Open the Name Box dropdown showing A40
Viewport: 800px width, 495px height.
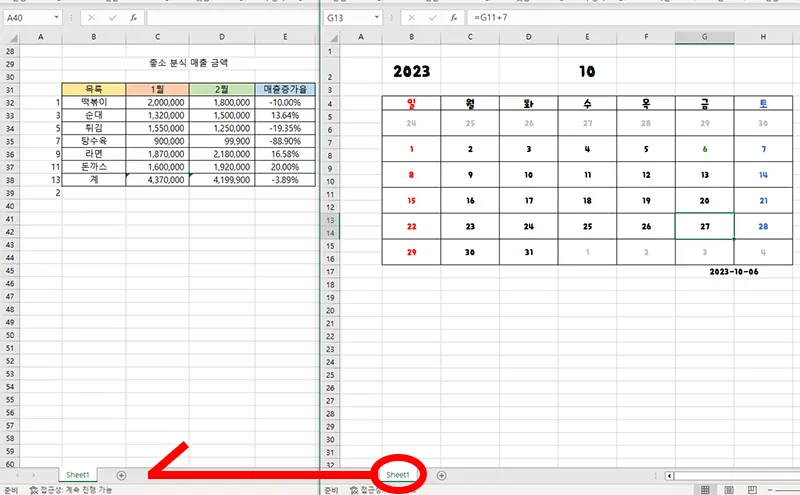(x=56, y=17)
